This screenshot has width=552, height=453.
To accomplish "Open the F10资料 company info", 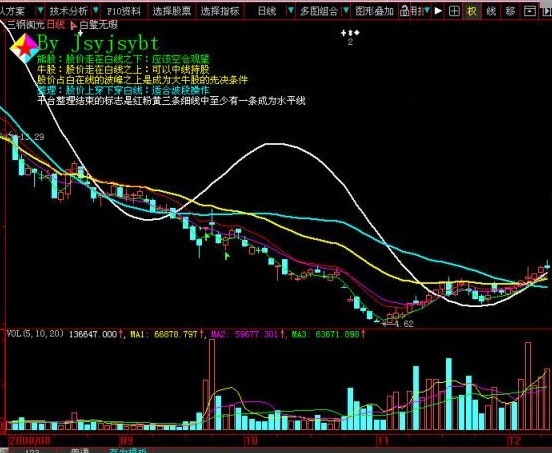I will click(124, 11).
